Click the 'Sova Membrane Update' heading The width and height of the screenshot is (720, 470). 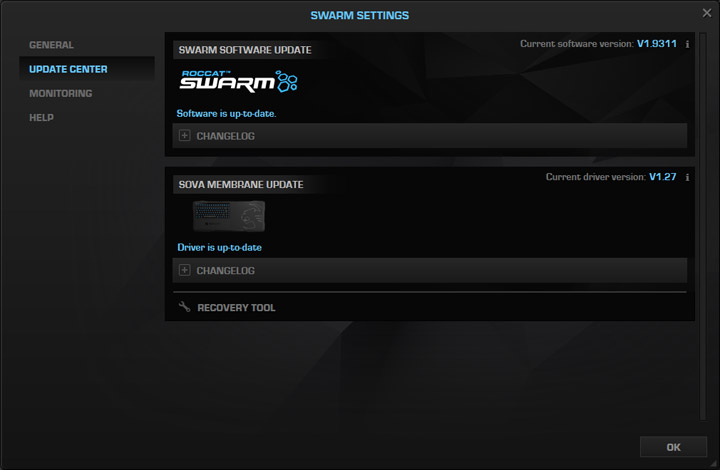click(x=241, y=185)
